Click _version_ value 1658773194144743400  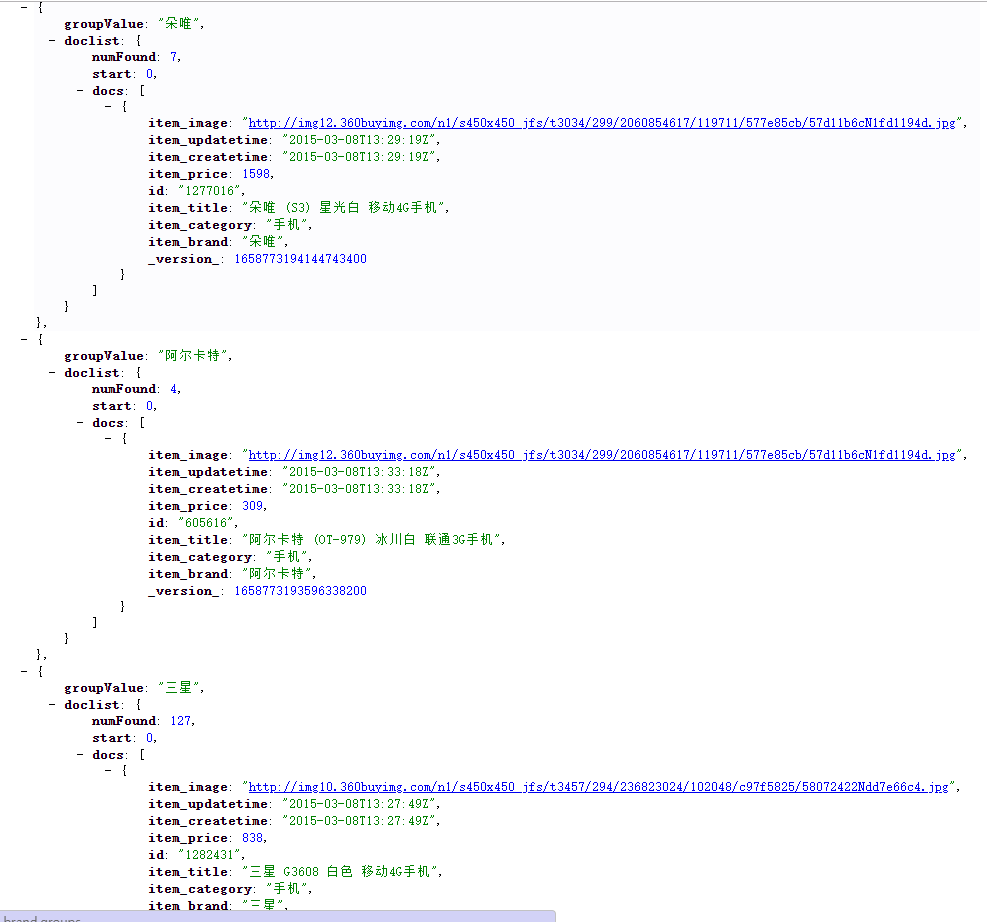click(300, 259)
